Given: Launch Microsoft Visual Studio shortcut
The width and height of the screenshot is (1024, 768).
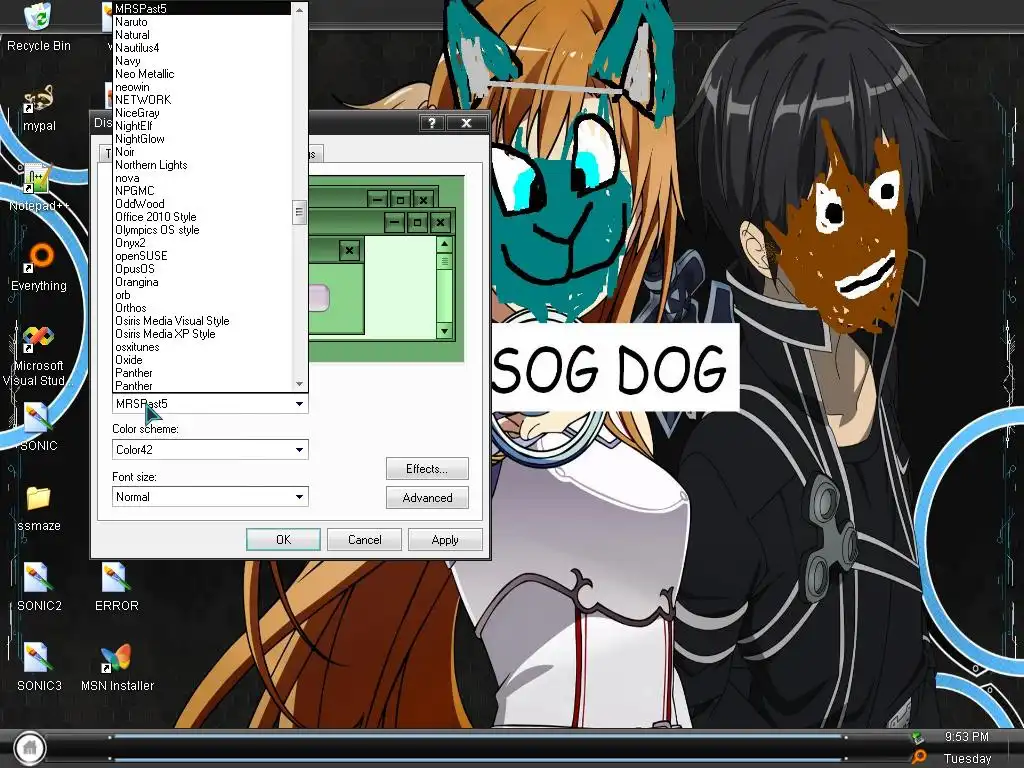Looking at the screenshot, I should click(37, 356).
